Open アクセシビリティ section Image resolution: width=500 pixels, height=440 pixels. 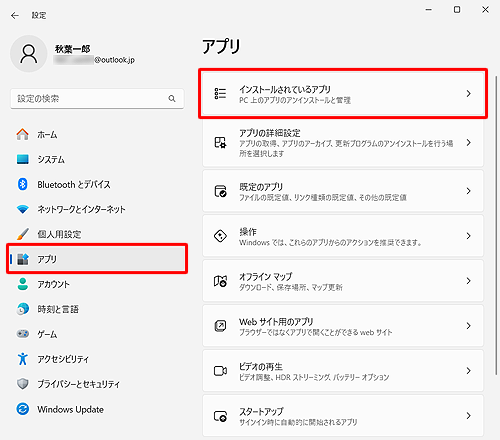[97, 359]
